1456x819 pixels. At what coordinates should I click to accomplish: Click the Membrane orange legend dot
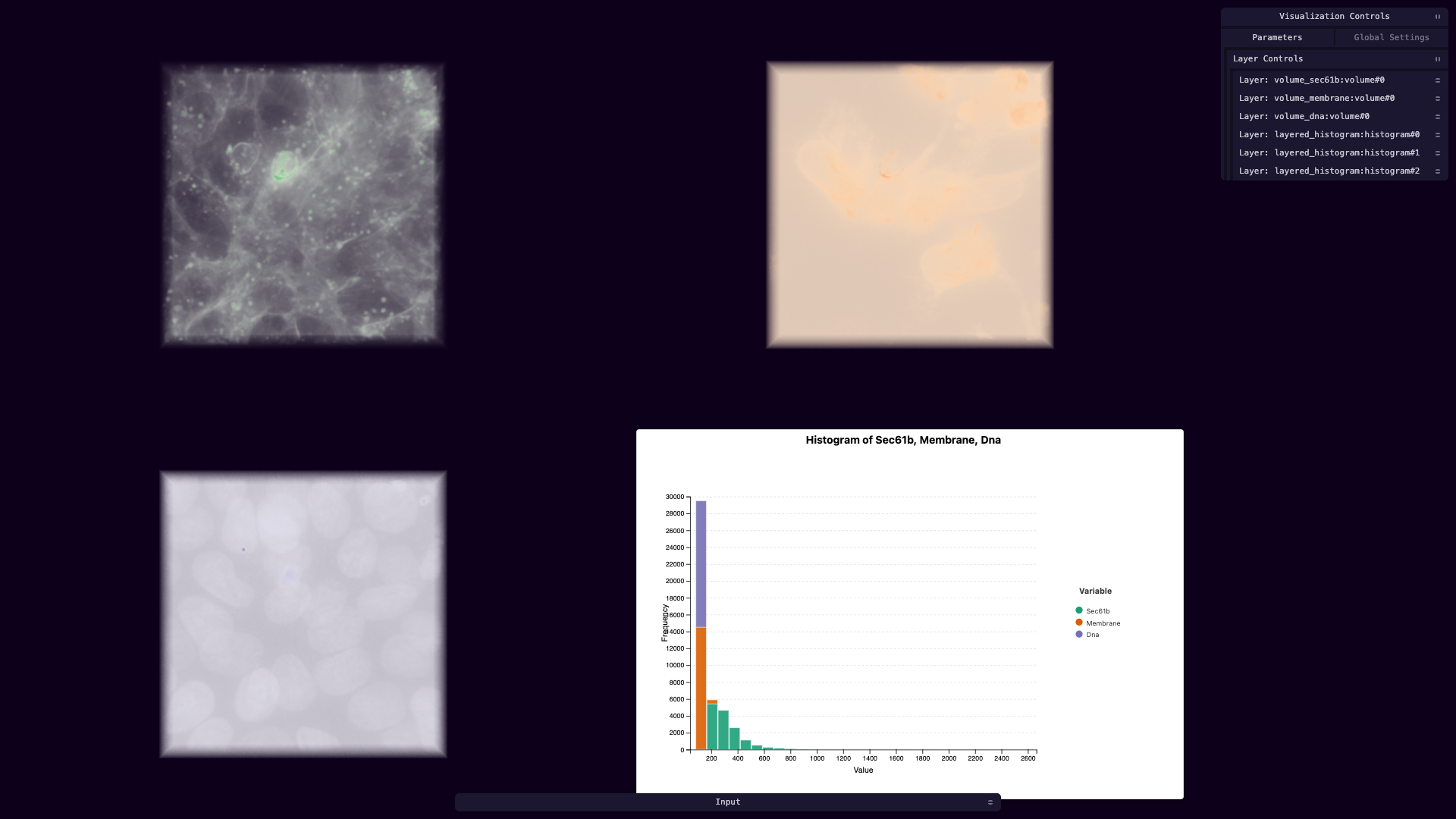click(1079, 623)
